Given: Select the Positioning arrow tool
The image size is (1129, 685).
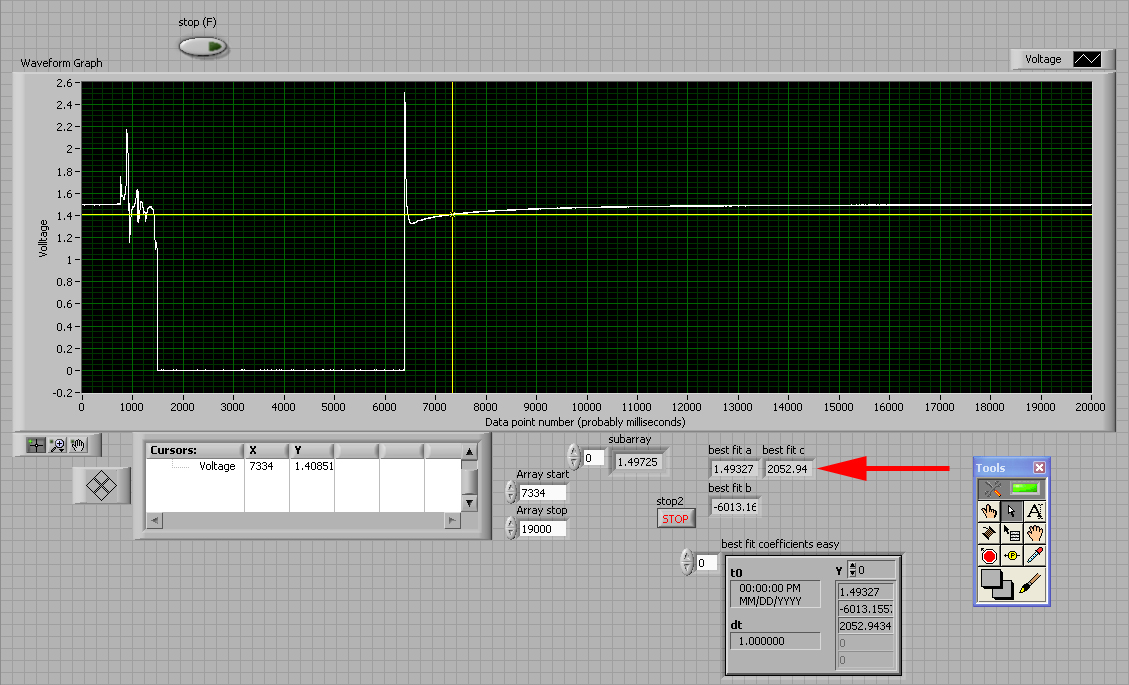Looking at the screenshot, I should pos(1012,511).
